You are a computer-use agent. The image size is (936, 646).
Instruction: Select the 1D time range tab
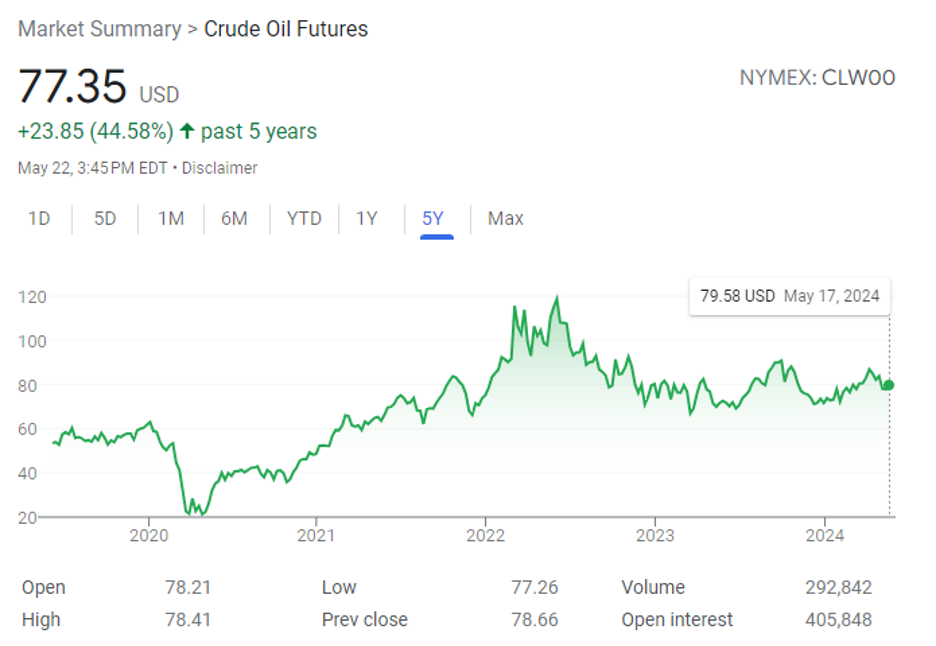coord(39,218)
